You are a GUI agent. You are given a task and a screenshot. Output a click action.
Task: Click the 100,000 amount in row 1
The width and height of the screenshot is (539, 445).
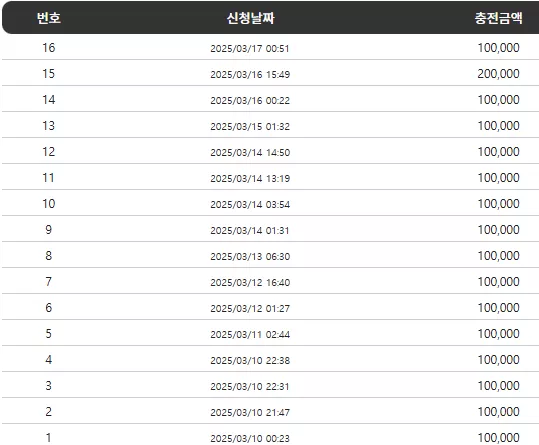click(498, 438)
